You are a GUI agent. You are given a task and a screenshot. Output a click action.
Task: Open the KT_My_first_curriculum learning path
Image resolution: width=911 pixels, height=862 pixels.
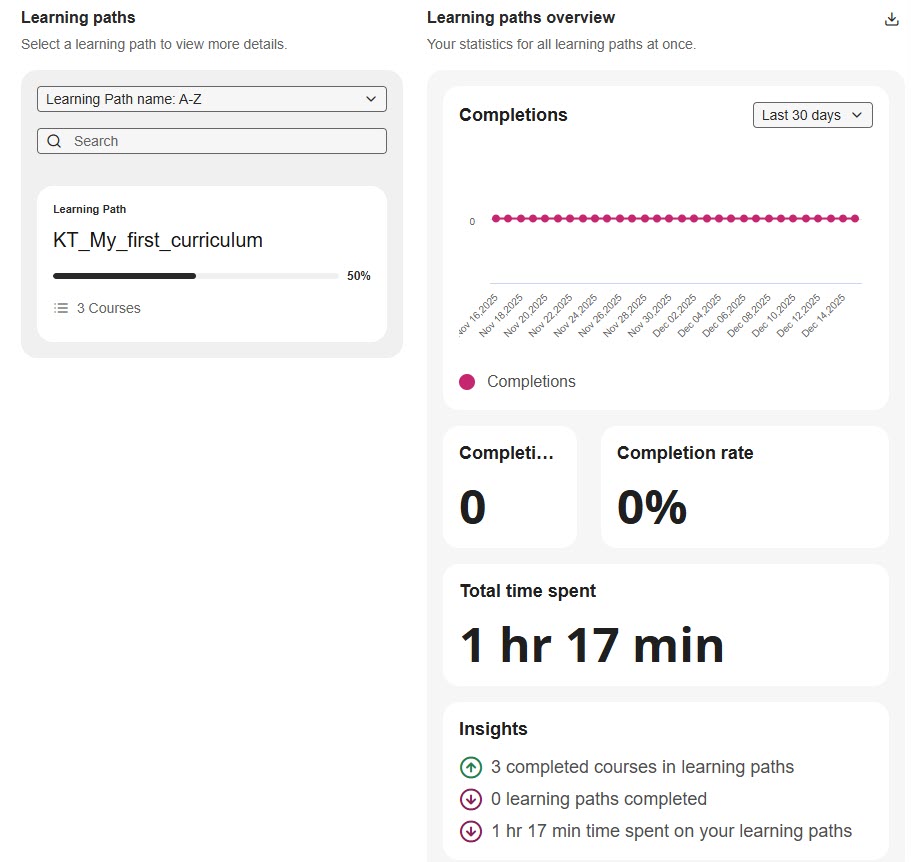point(158,240)
